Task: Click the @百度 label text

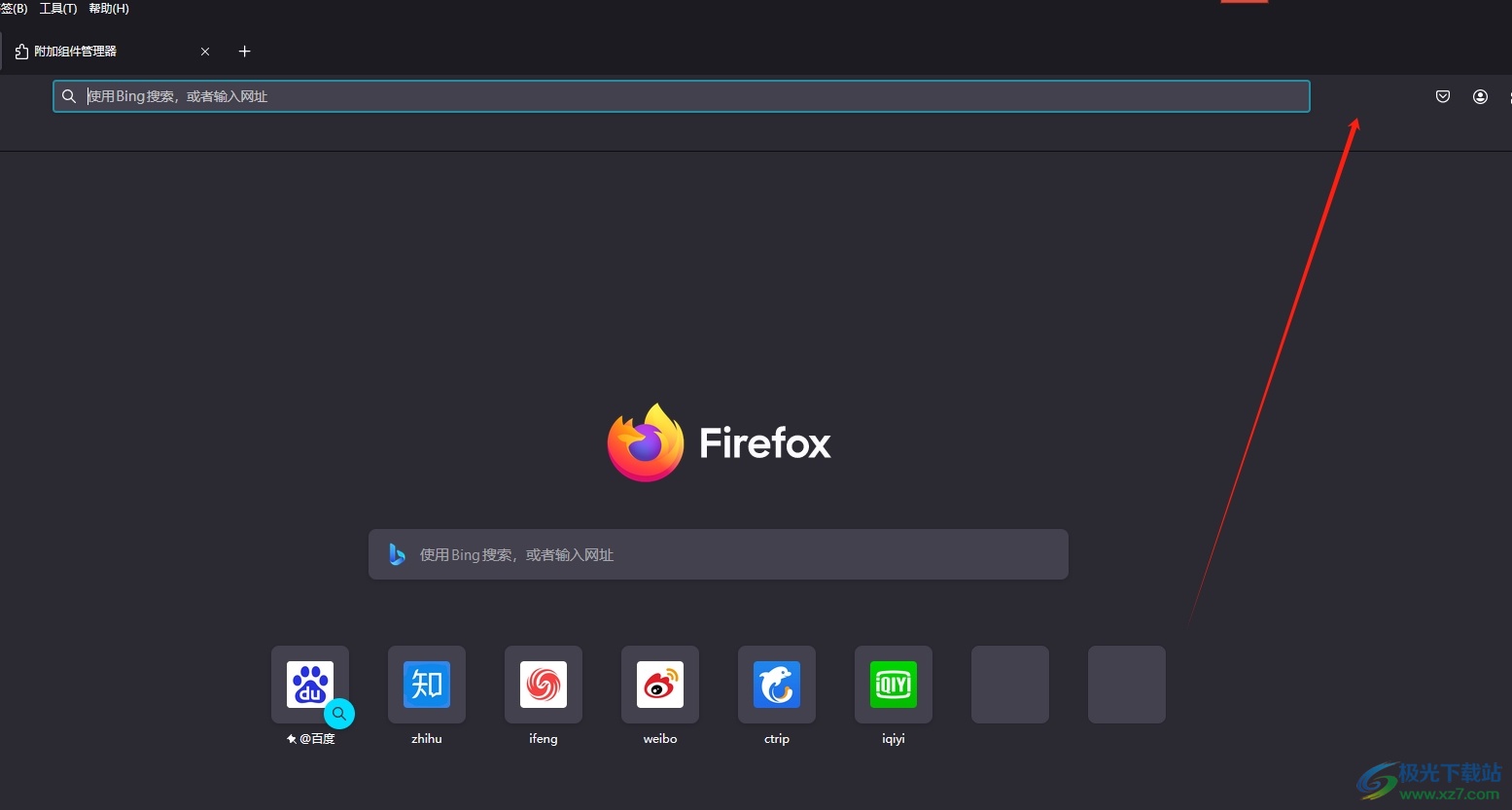Action: [x=317, y=739]
